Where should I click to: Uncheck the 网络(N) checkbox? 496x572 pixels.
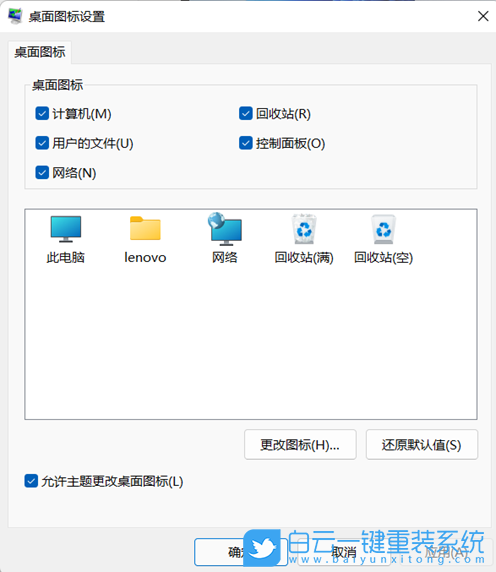[42, 173]
